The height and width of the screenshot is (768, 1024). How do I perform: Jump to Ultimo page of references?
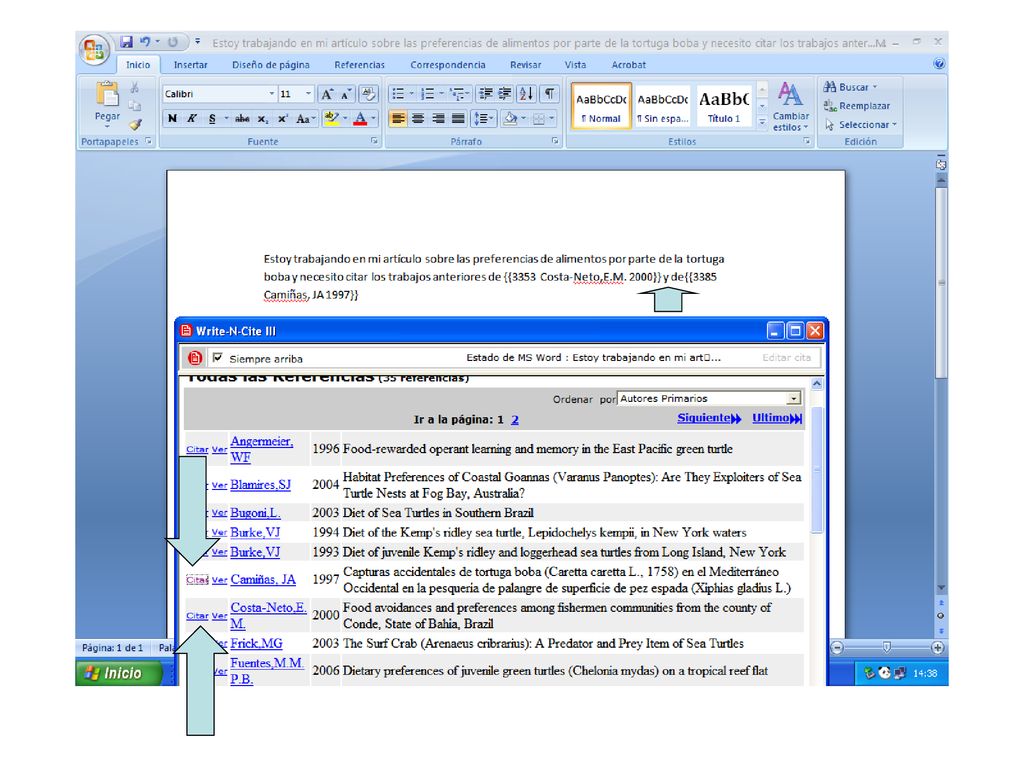point(776,418)
